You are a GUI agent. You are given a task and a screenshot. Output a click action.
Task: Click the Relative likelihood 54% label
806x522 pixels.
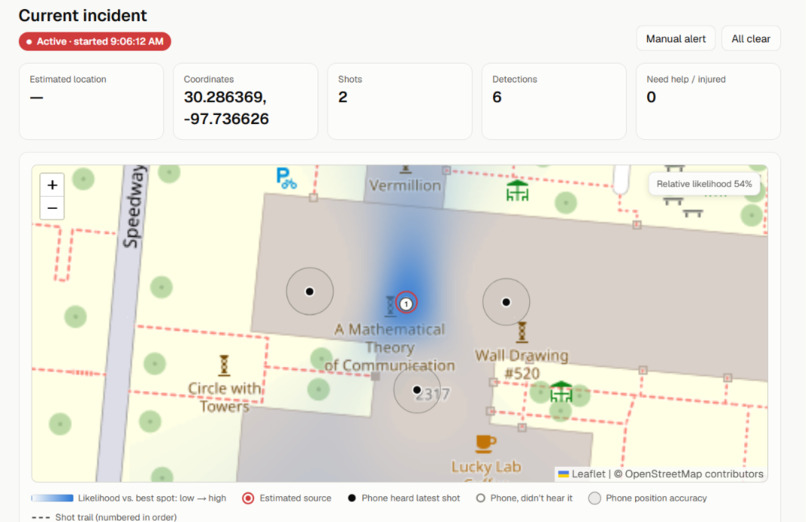(704, 184)
